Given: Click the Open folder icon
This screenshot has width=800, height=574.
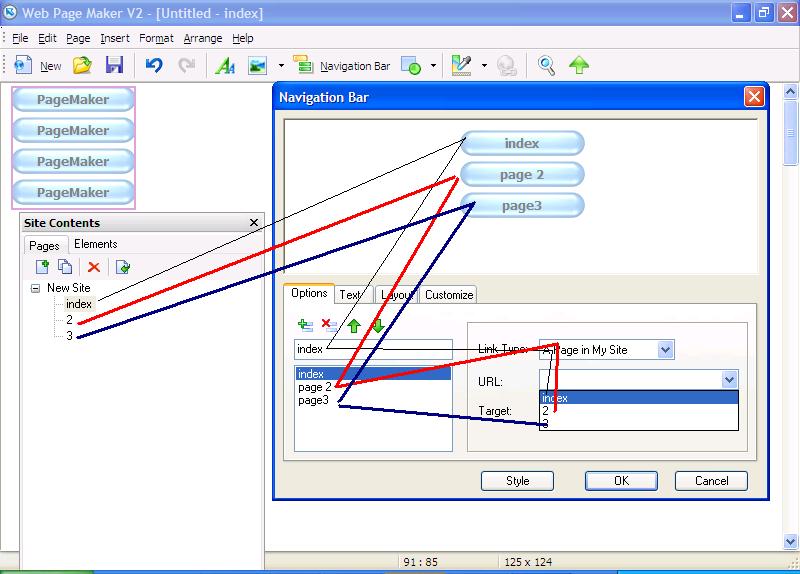Looking at the screenshot, I should [82, 66].
